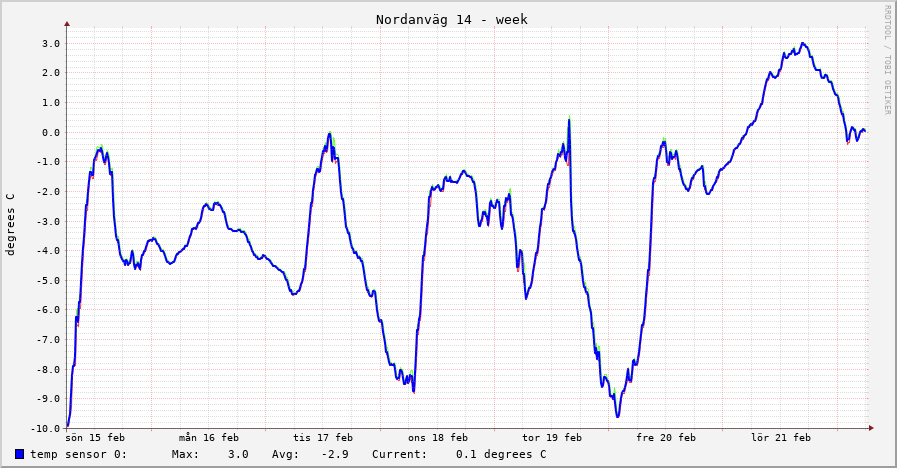The image size is (897, 468).
Task: Click the RRDTOOL / TOBI OETIKER watermark
Action: click(886, 60)
